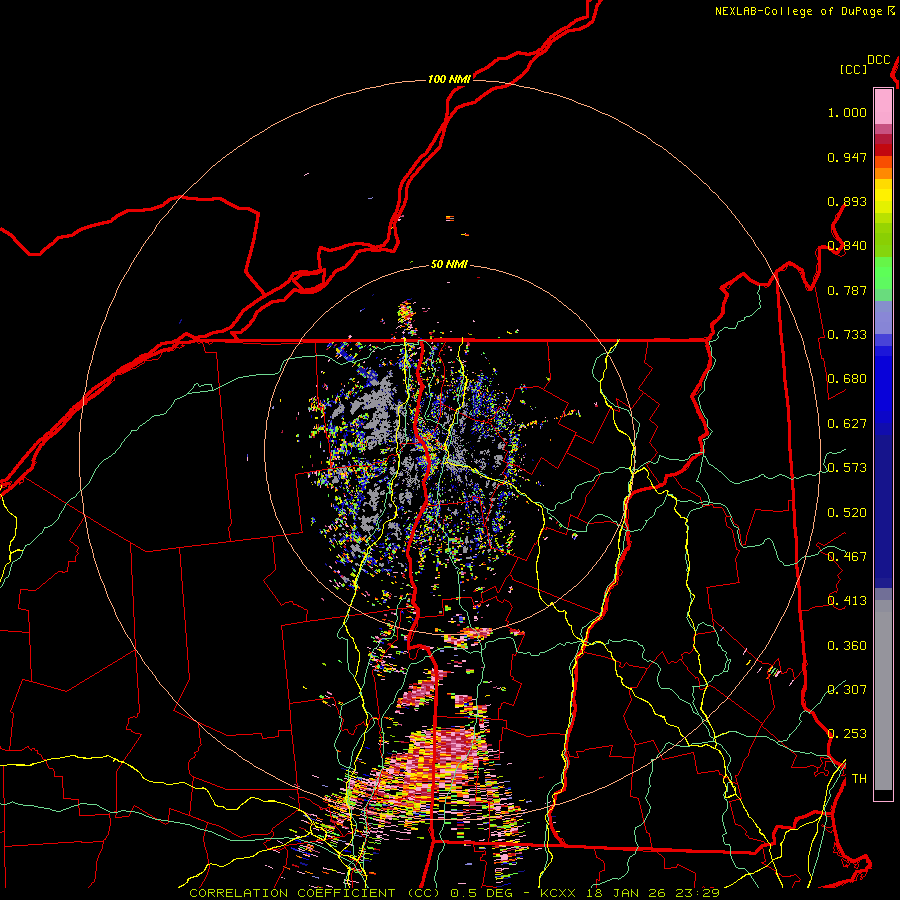The width and height of the screenshot is (900, 900).
Task: Pick the light pink swatch at the top of the color bar
Action: 883,106
